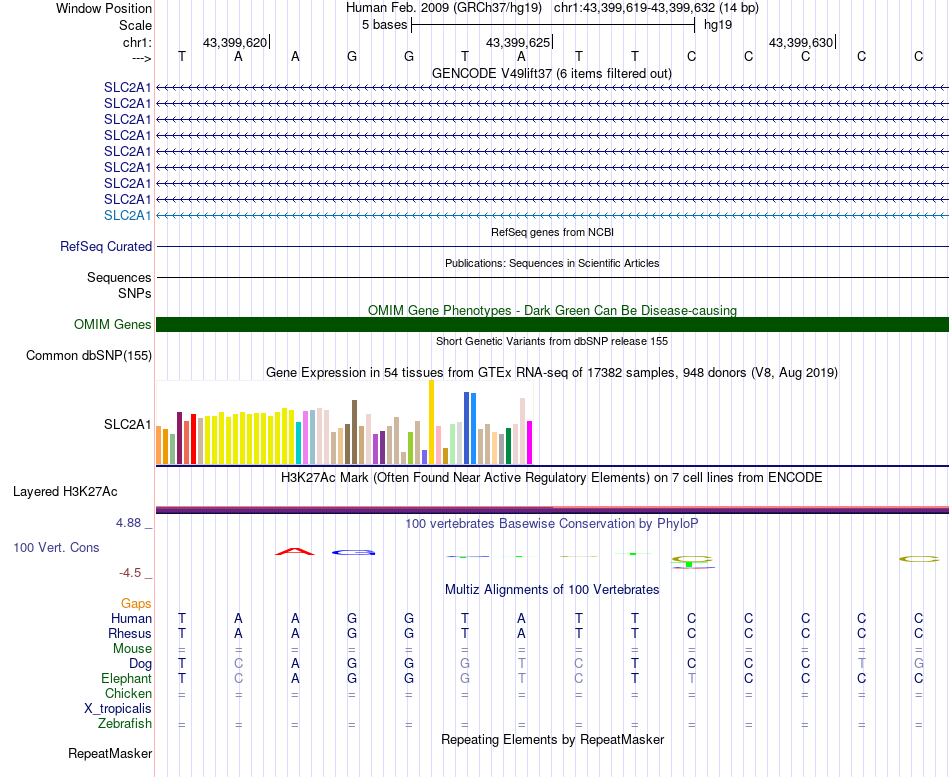
Task: Click the orange Gaps label
Action: 136,603
